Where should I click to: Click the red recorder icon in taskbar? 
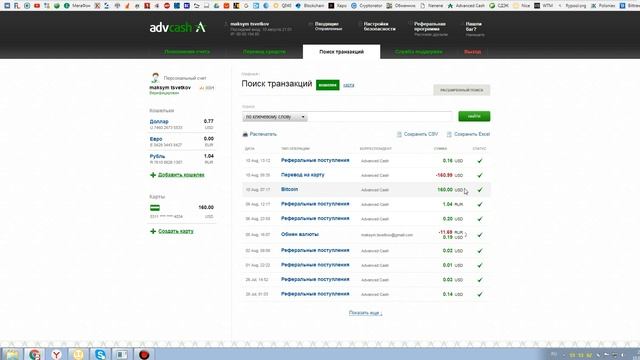(144, 354)
